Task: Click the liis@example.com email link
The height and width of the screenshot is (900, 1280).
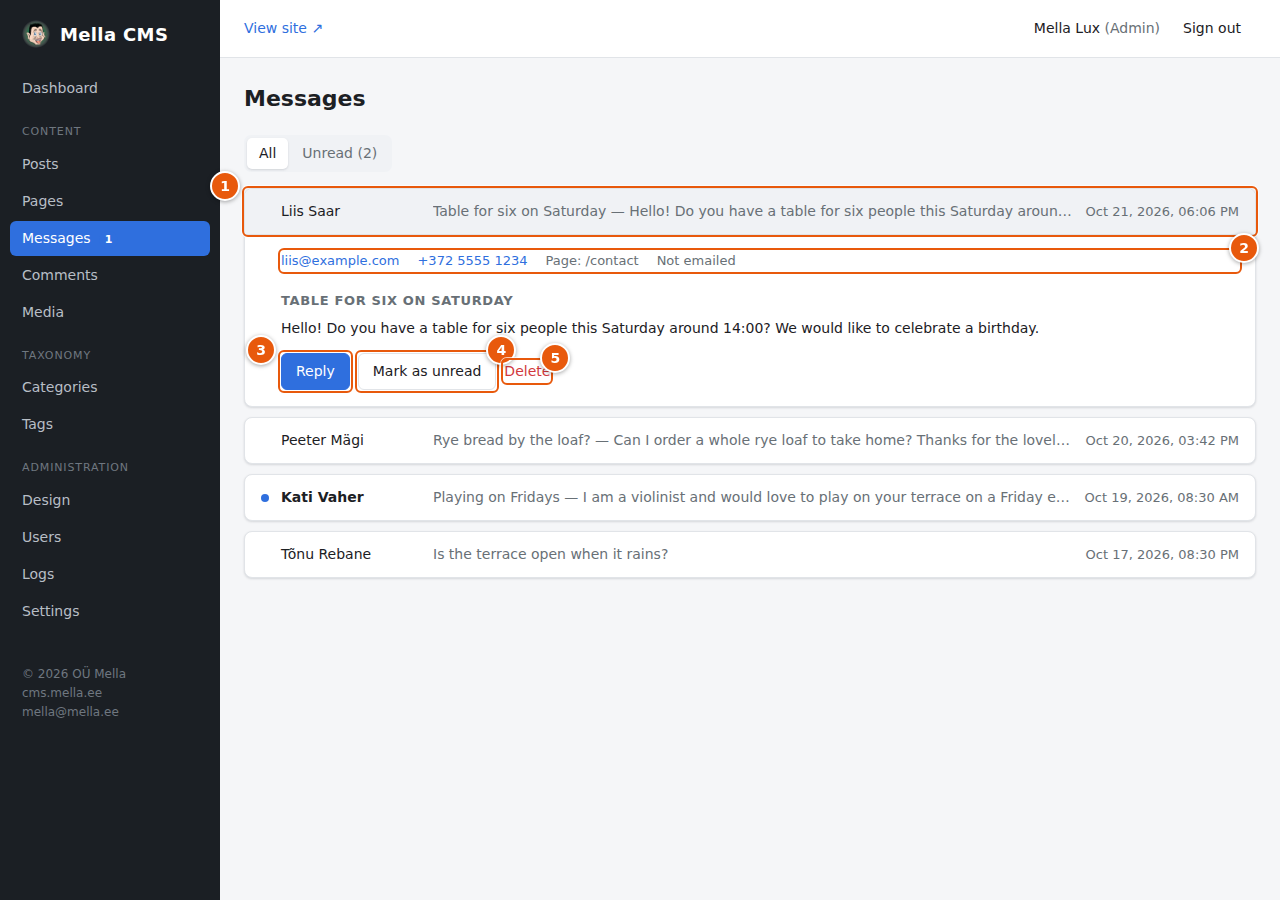Action: (340, 261)
